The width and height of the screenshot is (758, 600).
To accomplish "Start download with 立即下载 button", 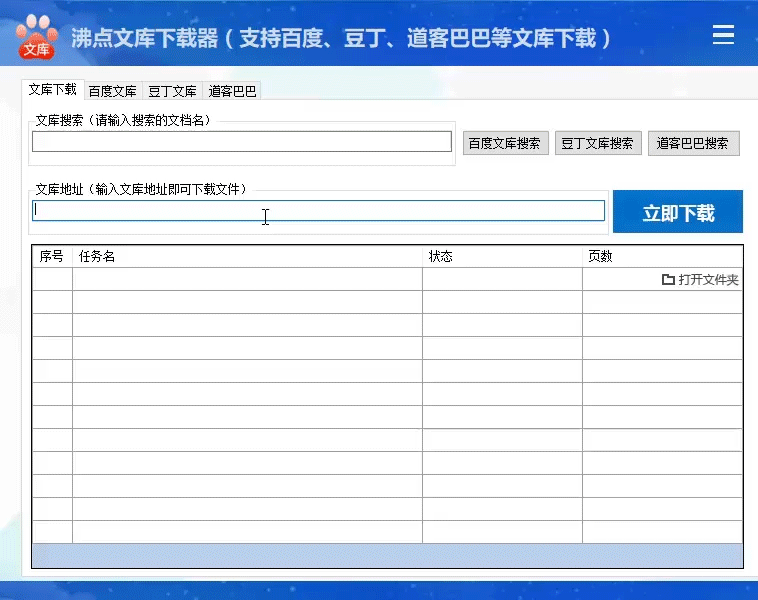I will [678, 212].
